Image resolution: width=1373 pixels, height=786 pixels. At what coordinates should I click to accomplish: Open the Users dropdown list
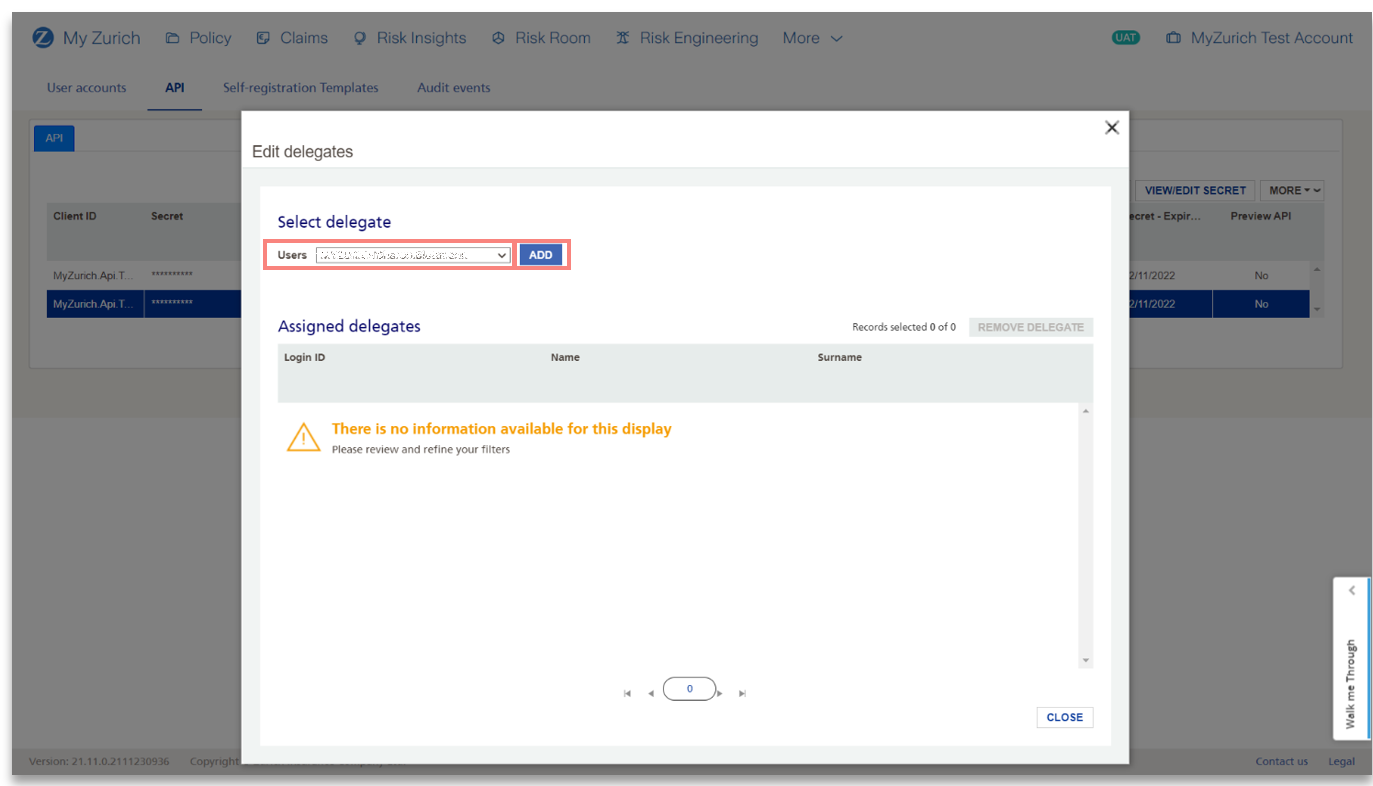click(413, 255)
